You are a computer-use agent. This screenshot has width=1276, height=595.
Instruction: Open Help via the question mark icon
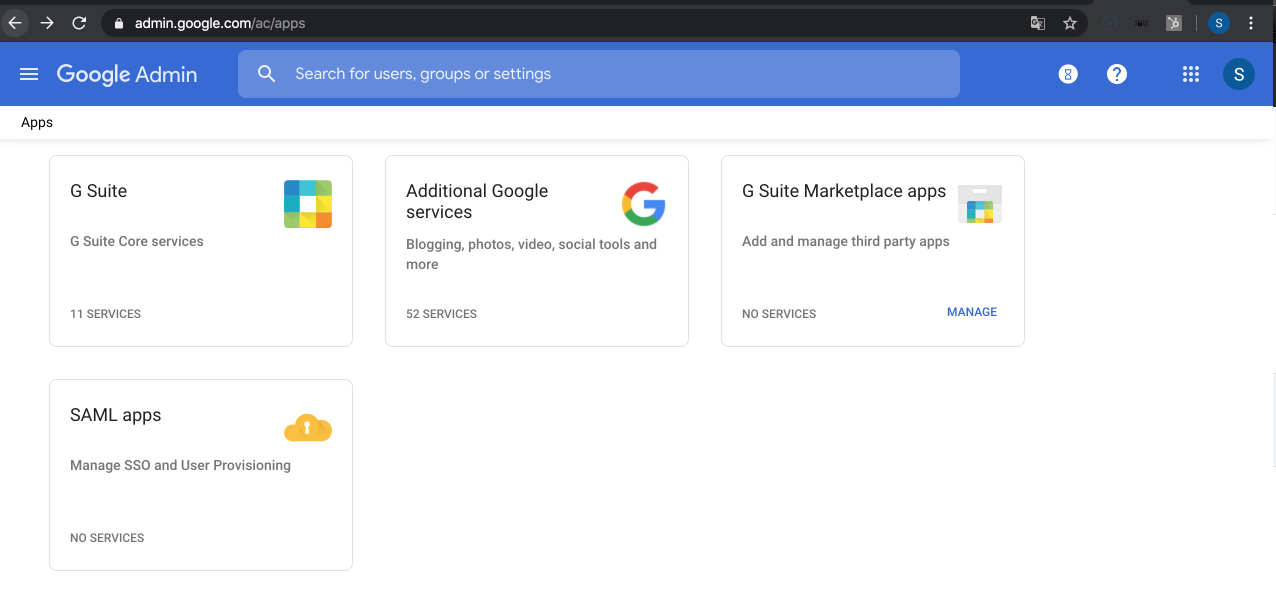1117,74
